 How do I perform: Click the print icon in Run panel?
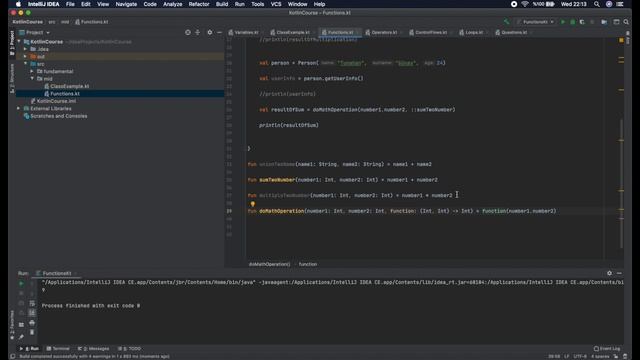(32, 323)
